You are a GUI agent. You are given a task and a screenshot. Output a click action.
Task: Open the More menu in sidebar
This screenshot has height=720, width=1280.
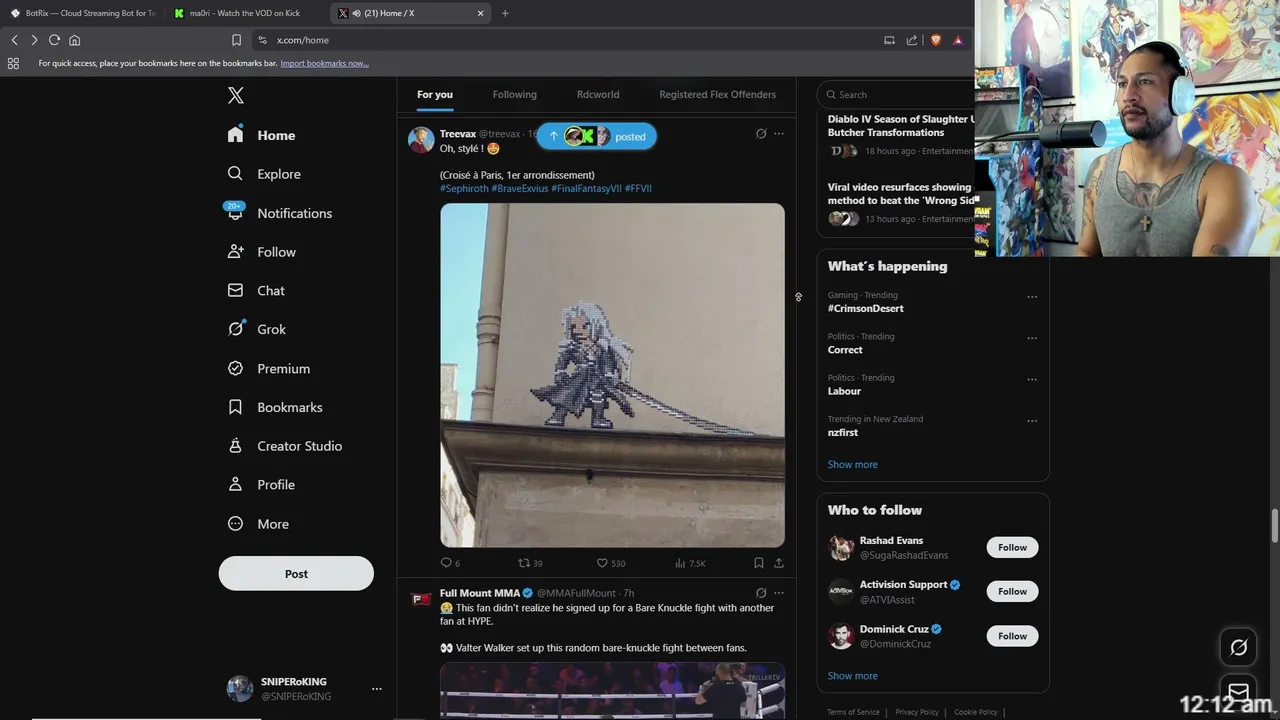click(258, 524)
